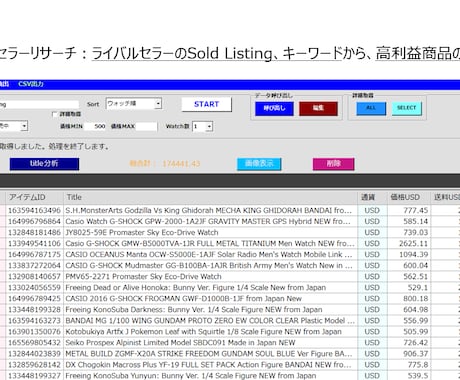The height and width of the screenshot is (380, 460).
Task: Select item ID 133448199327
Action: coord(34,375)
